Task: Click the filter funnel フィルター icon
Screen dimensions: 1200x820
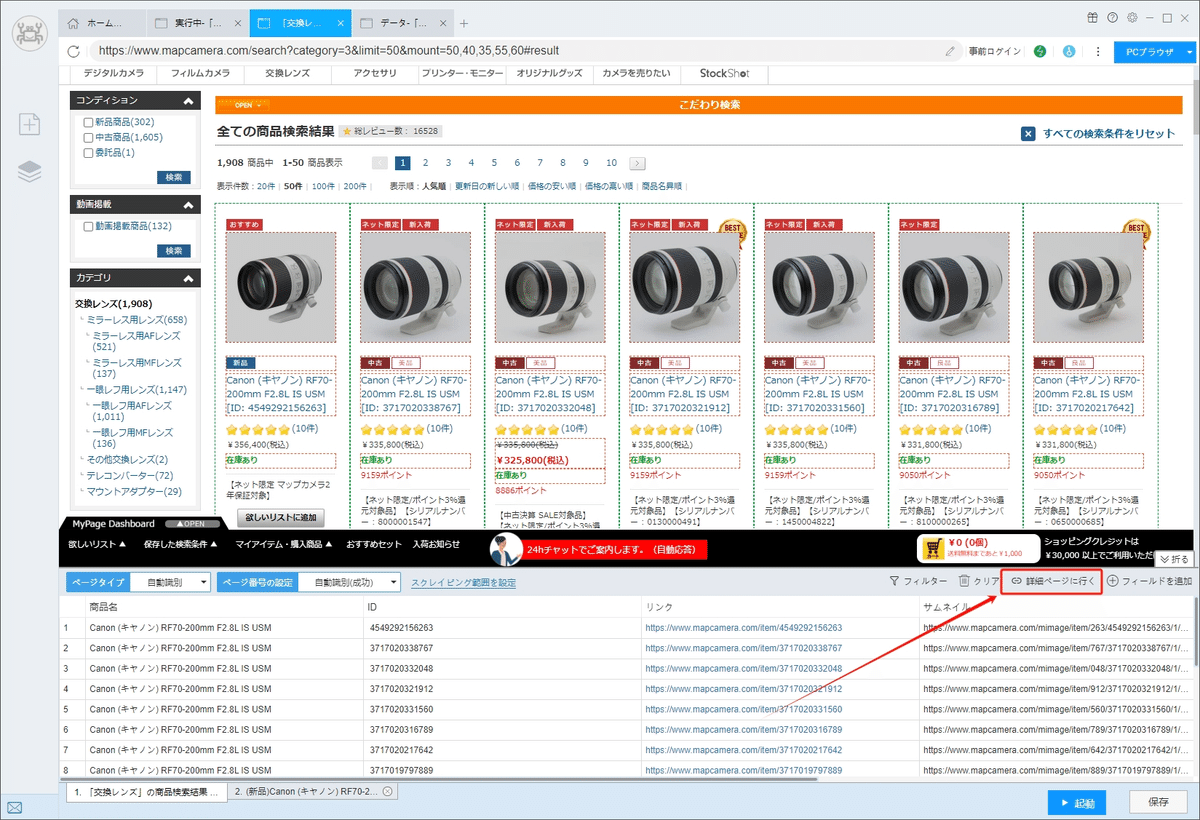Action: [894, 581]
